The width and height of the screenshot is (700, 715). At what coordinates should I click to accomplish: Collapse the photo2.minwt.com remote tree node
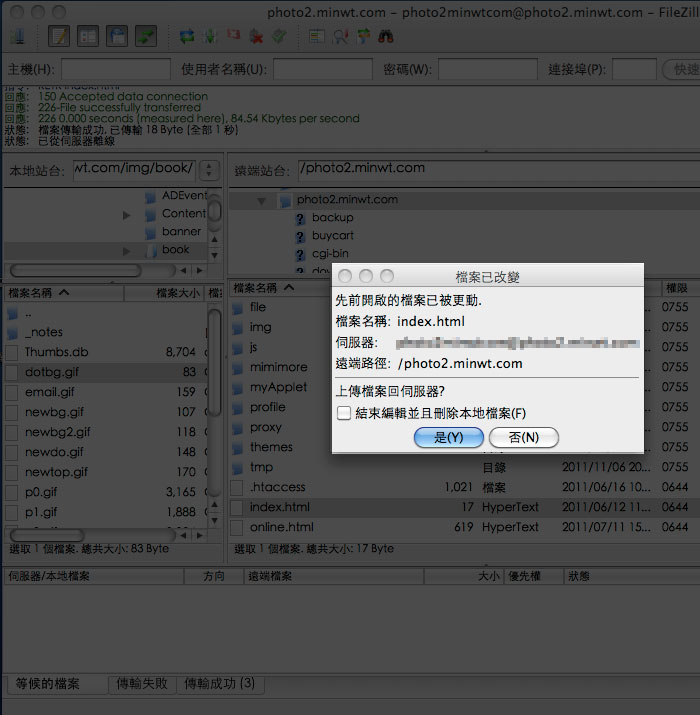click(261, 201)
